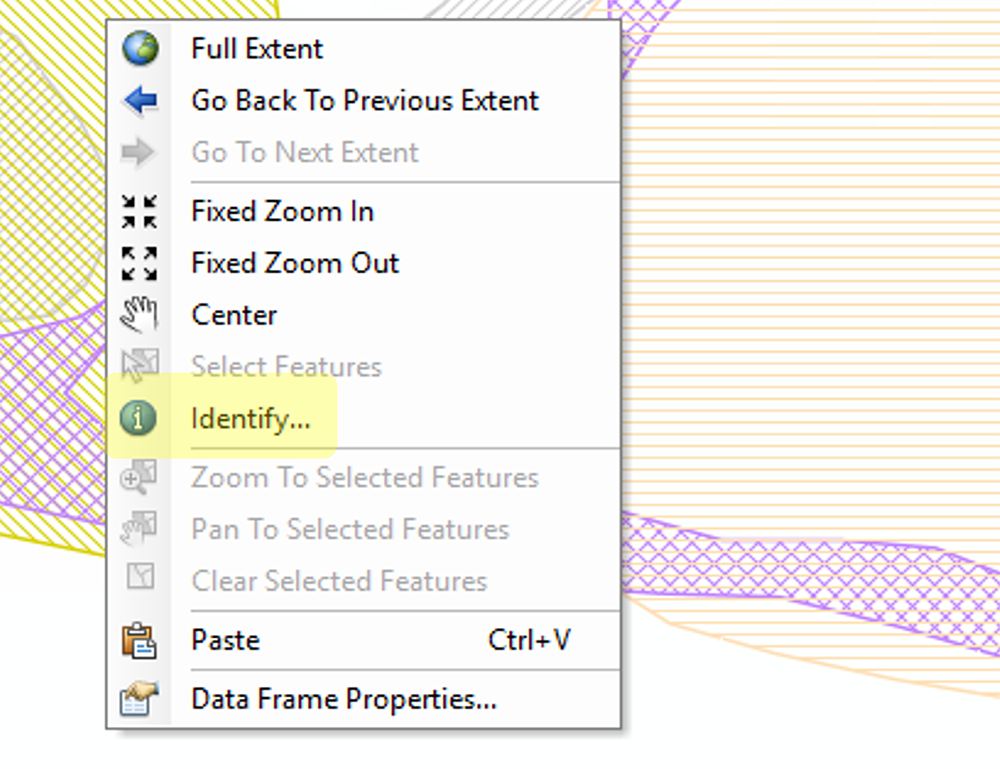Select Full Extent in the menu
The image size is (1000, 769).
point(256,48)
